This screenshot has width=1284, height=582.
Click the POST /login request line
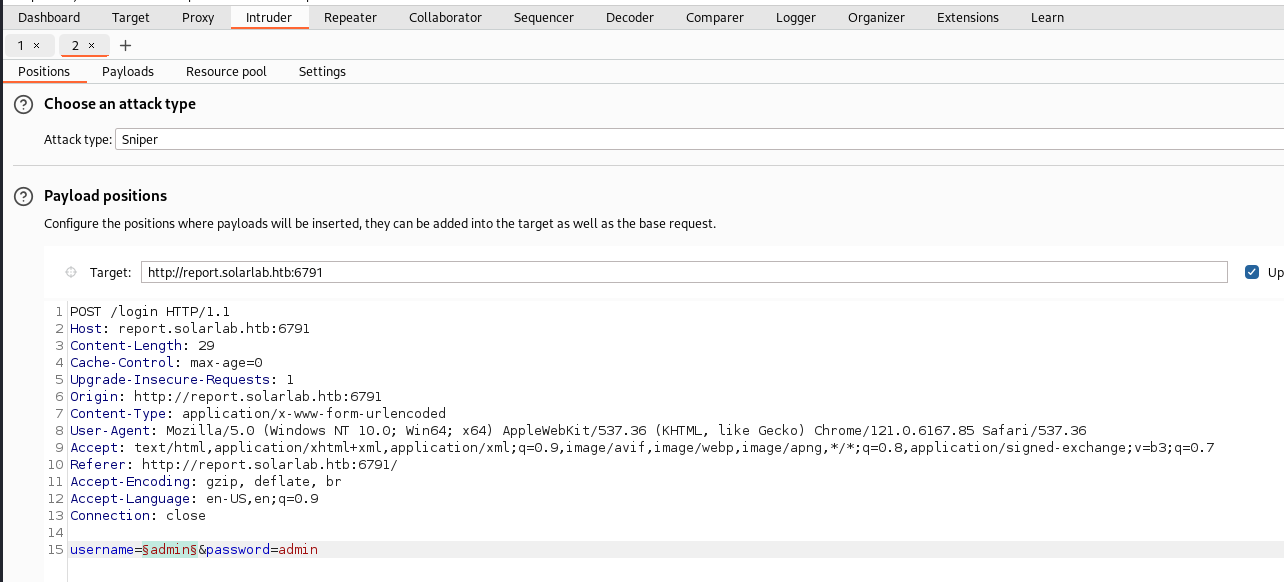click(x=149, y=312)
